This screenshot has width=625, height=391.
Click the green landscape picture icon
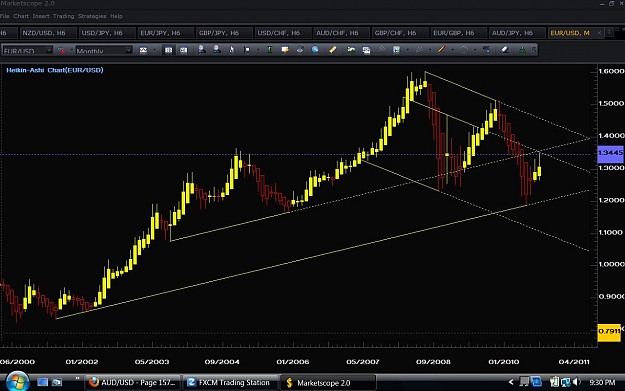point(351,50)
